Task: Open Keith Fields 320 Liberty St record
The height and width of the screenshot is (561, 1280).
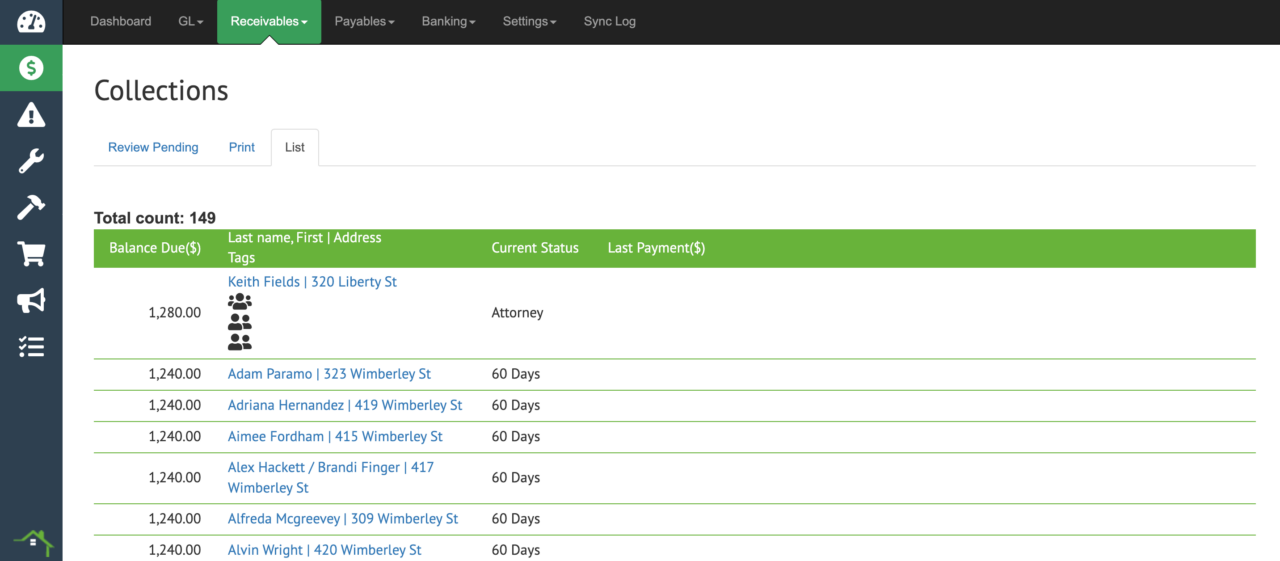Action: point(312,282)
